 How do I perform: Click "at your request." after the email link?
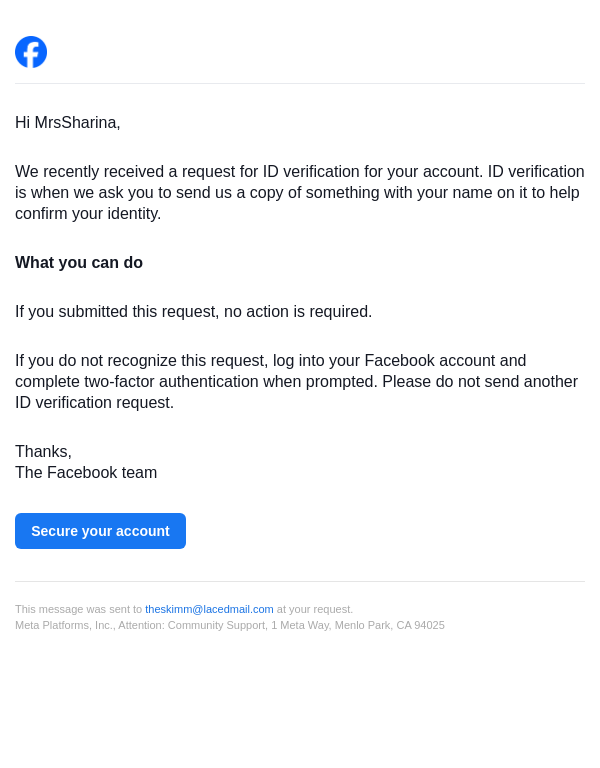point(315,609)
